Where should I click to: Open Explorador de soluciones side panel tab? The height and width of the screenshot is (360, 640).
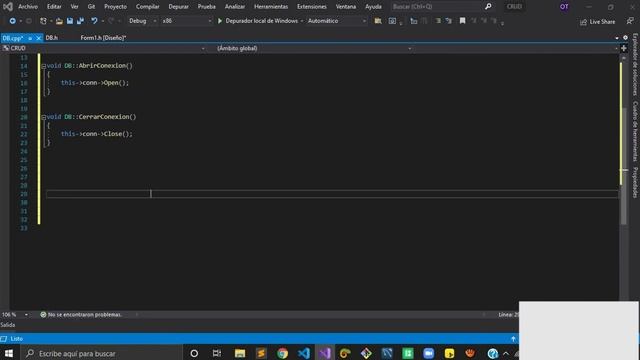[635, 64]
